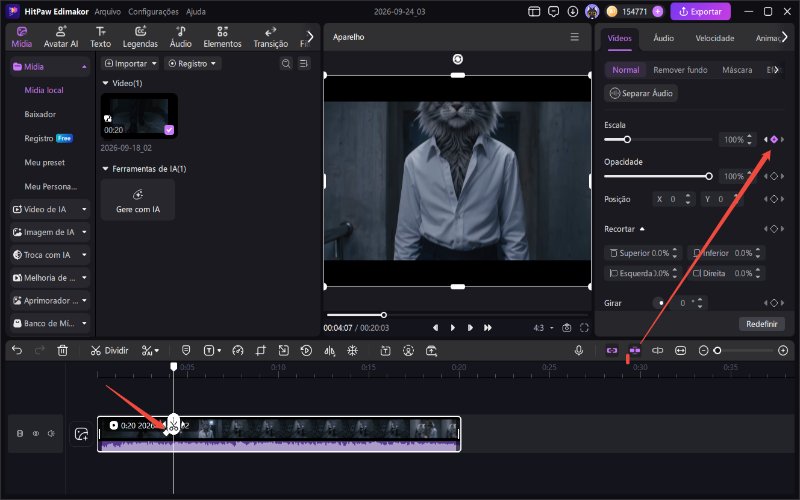Viewport: 800px width, 500px height.
Task: Open the feedback message icon
Action: point(554,11)
